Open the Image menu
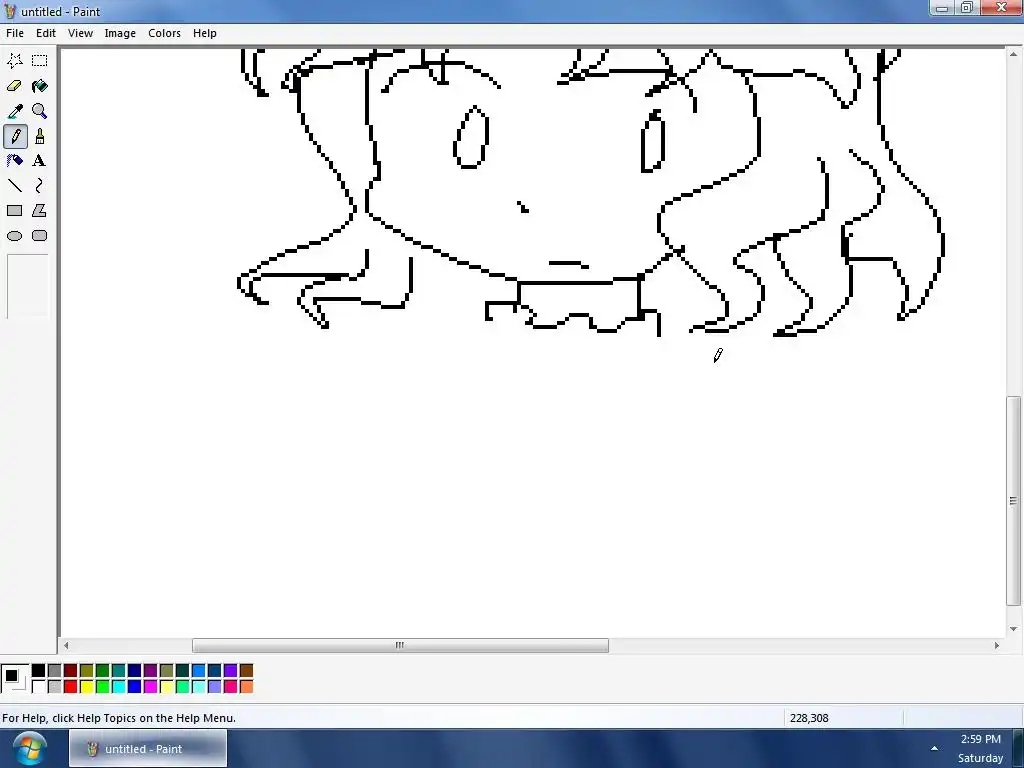 point(120,33)
